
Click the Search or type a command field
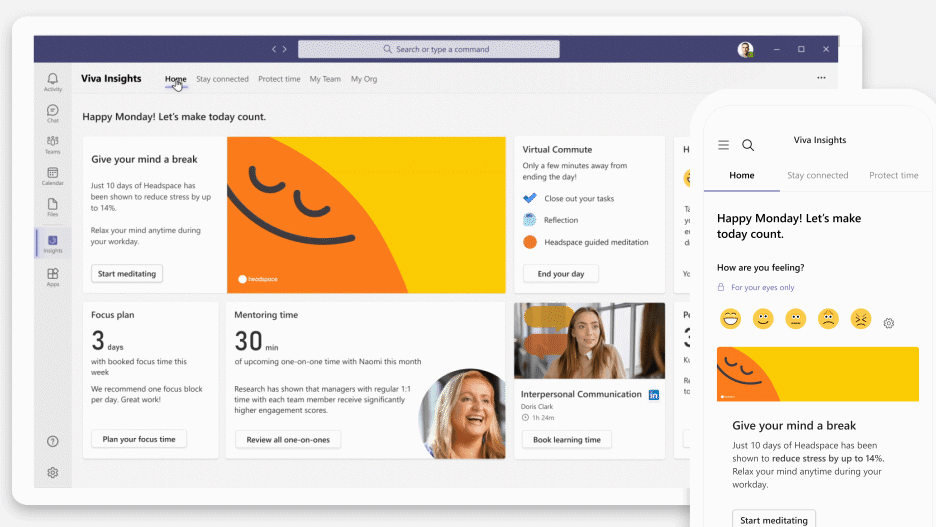click(x=429, y=49)
